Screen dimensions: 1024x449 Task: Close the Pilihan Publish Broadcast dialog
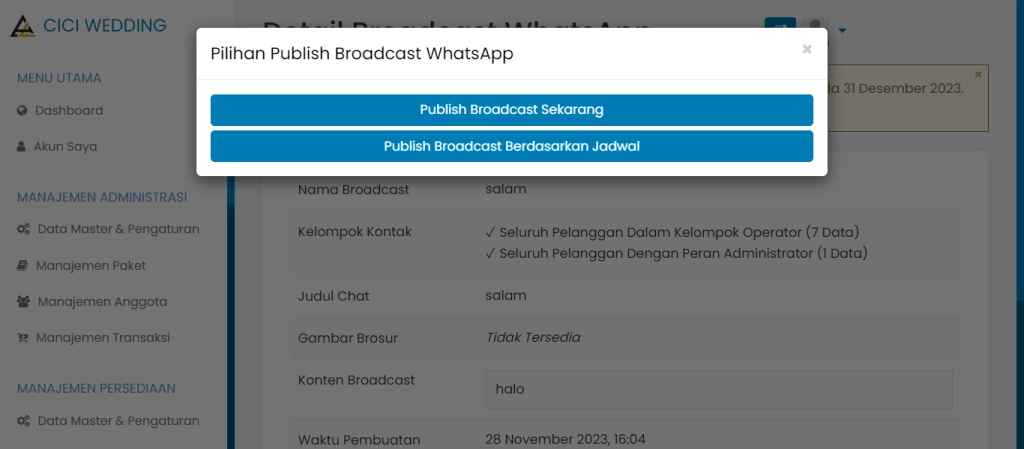tap(807, 49)
